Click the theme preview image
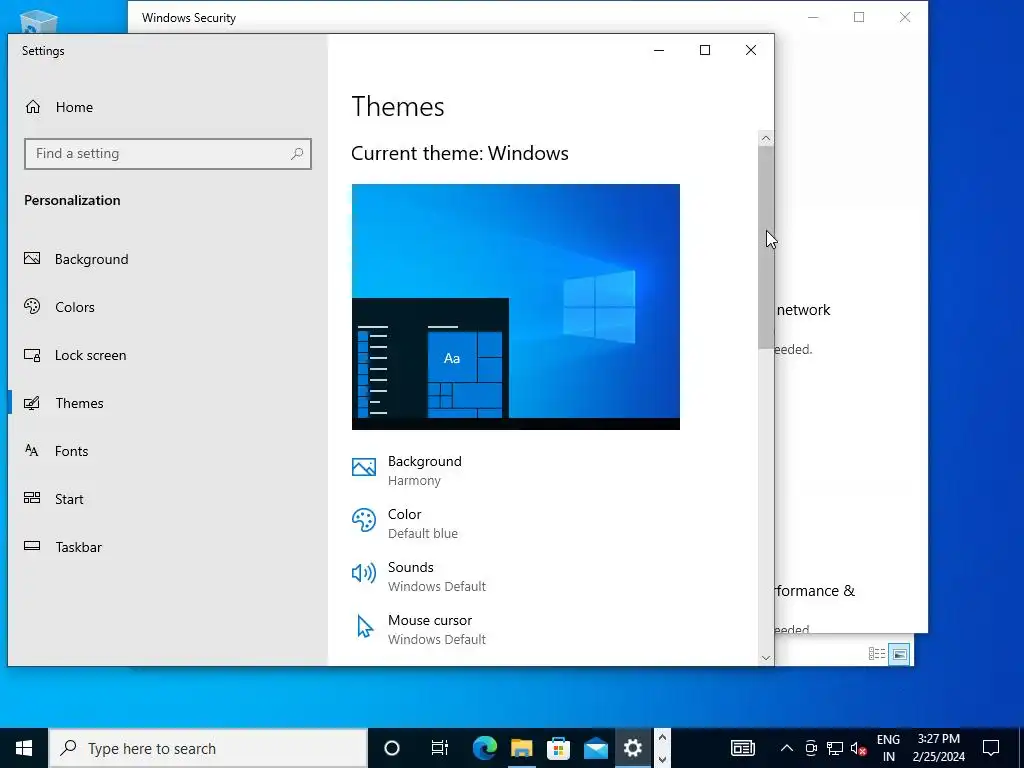1024x768 pixels. (x=515, y=307)
